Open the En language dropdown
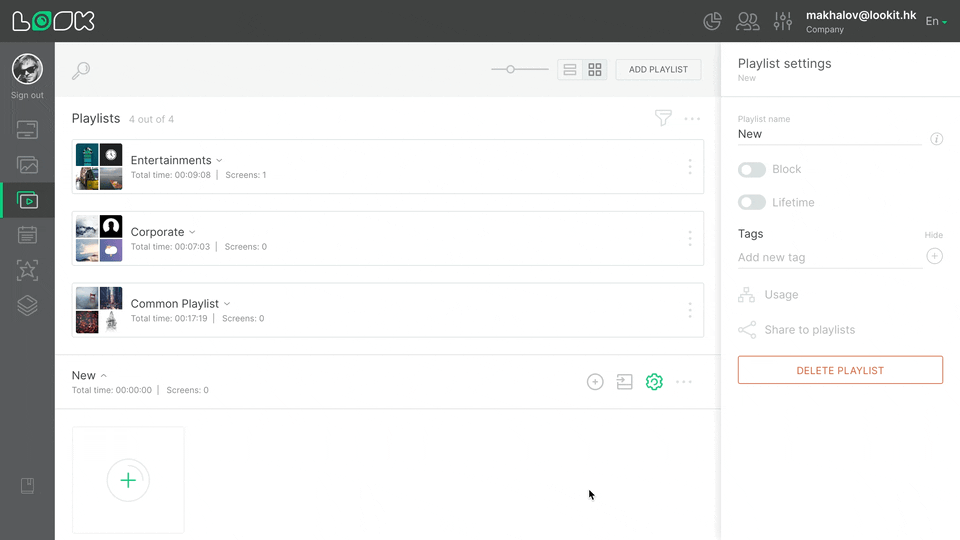960x540 pixels. [935, 21]
